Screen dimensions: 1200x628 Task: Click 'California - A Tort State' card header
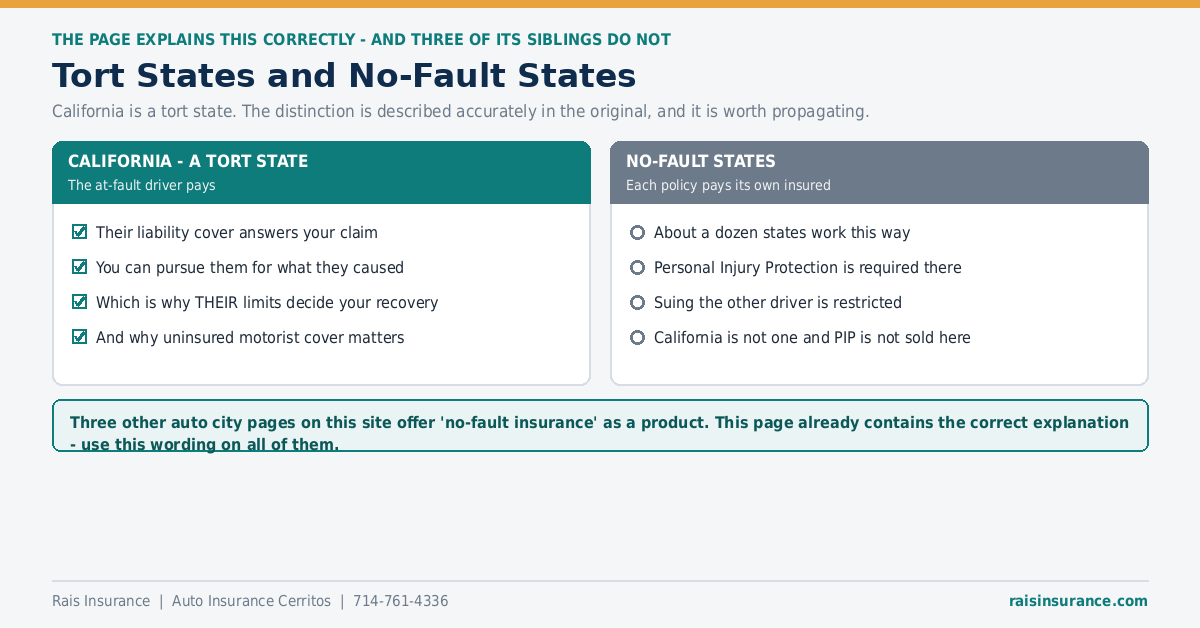(x=321, y=172)
